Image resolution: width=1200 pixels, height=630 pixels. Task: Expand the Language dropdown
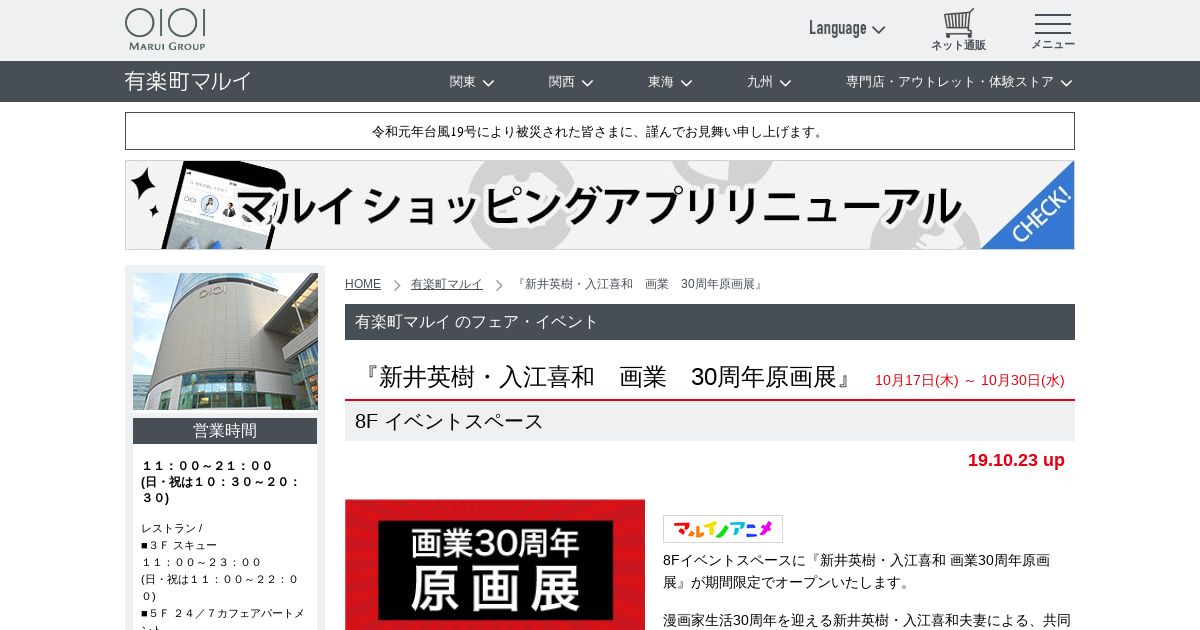tap(847, 28)
